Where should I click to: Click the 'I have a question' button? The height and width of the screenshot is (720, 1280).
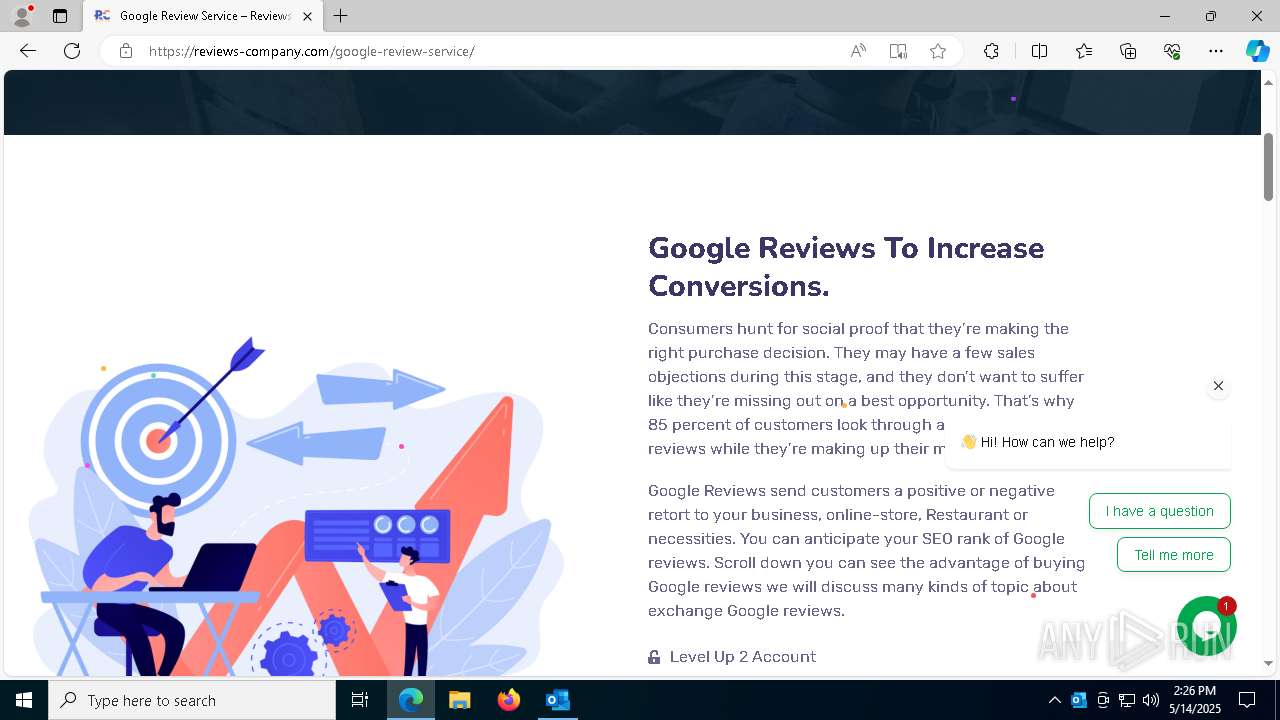[x=1159, y=511]
